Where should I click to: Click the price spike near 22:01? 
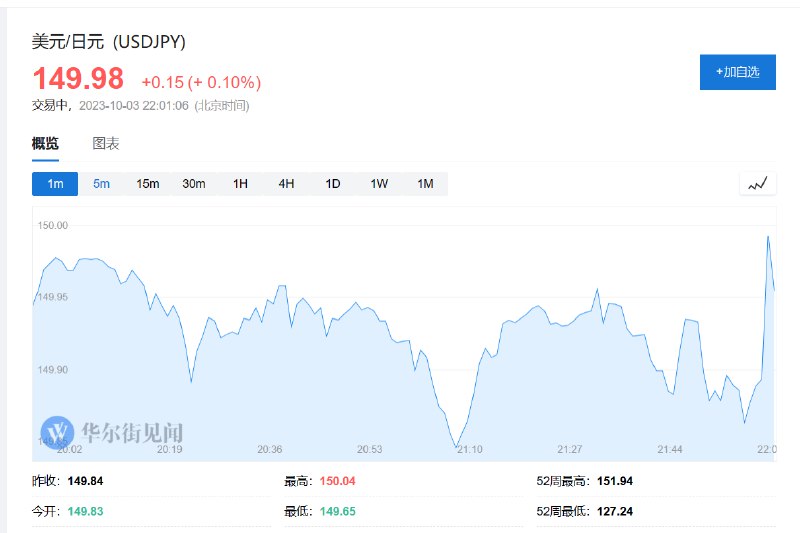(768, 237)
